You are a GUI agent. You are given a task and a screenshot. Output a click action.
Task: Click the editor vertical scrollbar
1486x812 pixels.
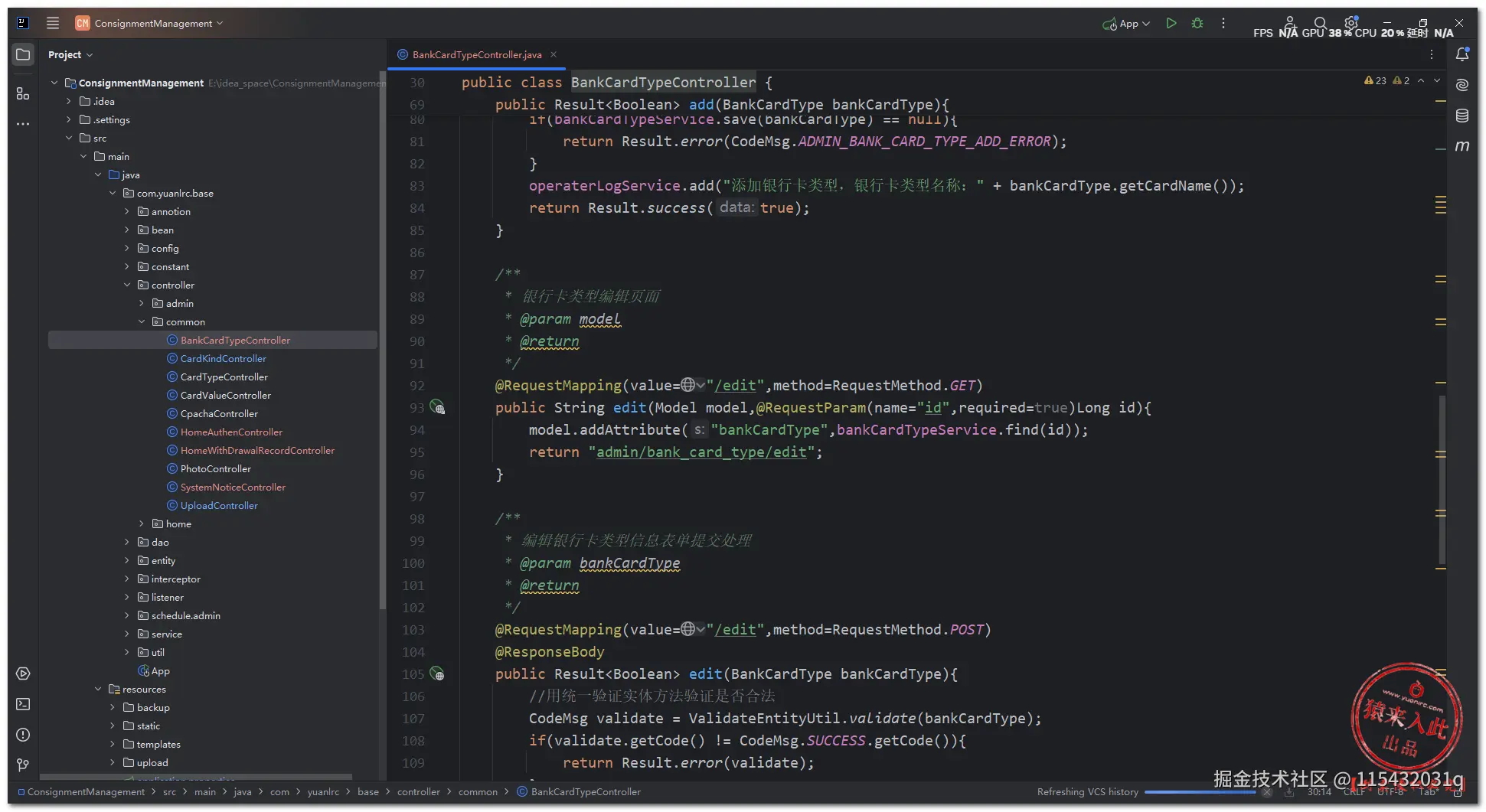point(1442,480)
